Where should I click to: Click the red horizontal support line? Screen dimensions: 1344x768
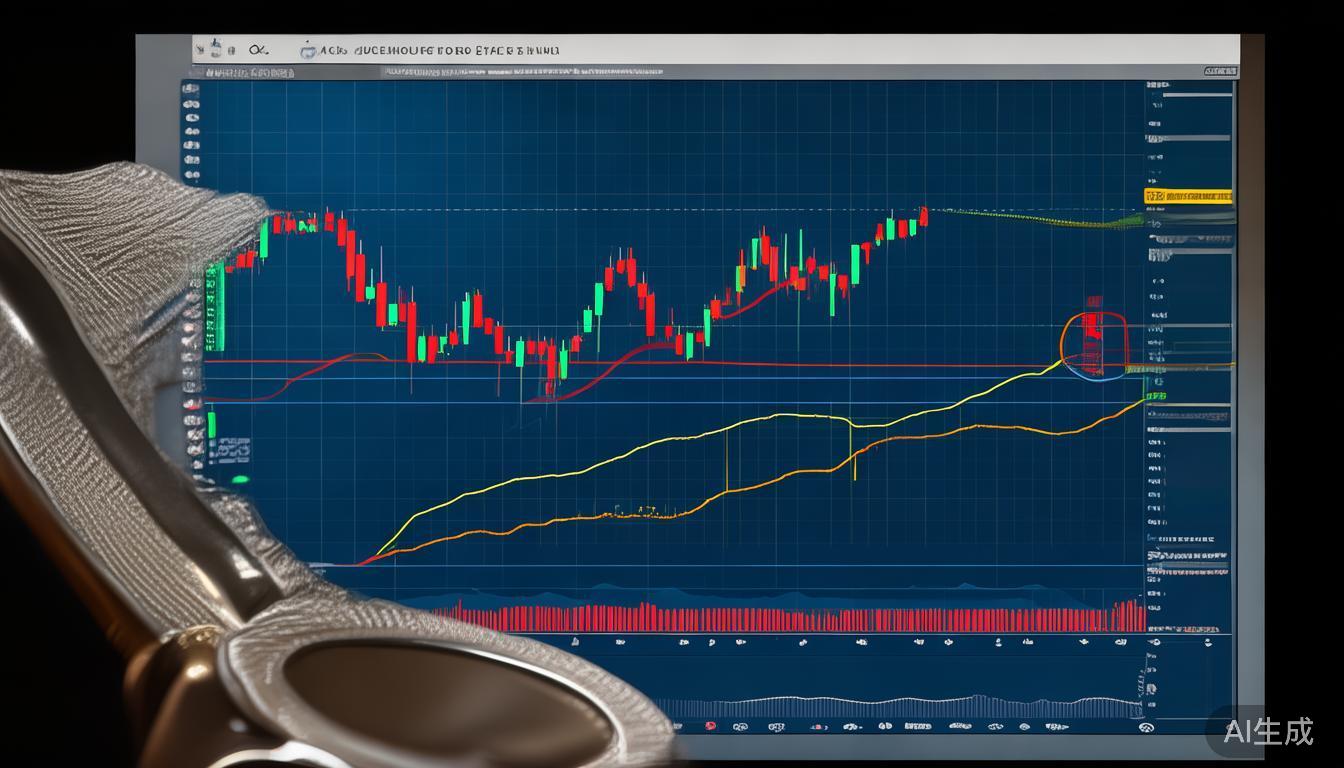pos(800,365)
